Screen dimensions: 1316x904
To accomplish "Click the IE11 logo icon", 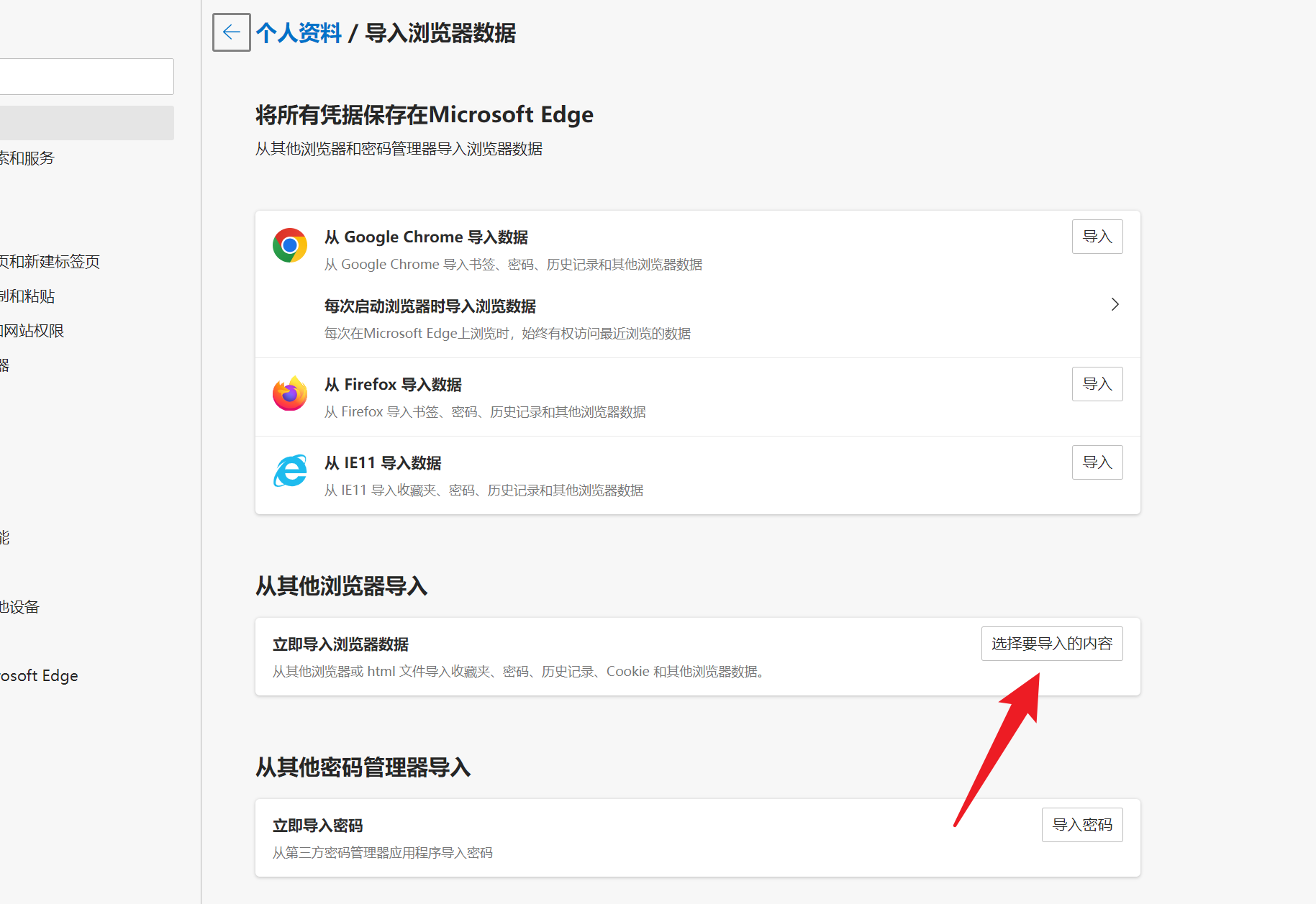I will tap(290, 471).
